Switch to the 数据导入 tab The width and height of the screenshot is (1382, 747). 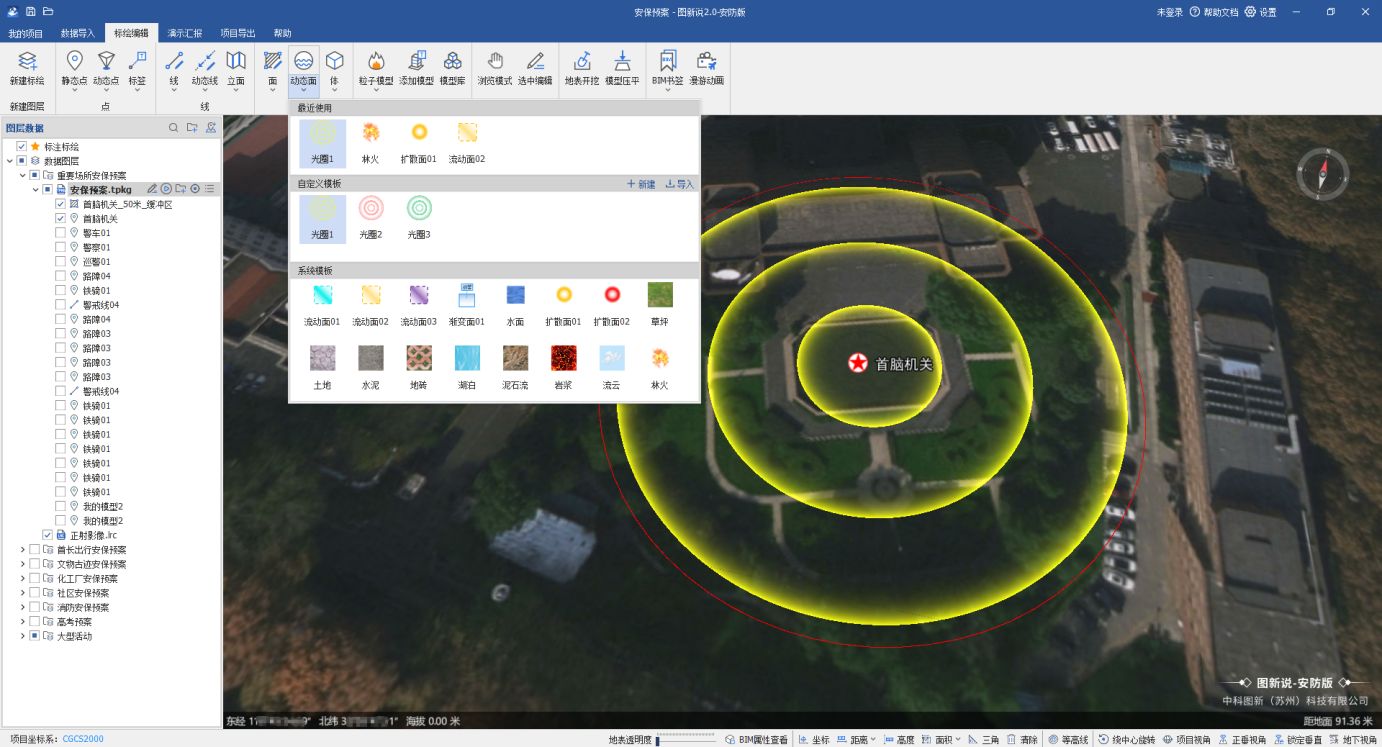[x=77, y=33]
